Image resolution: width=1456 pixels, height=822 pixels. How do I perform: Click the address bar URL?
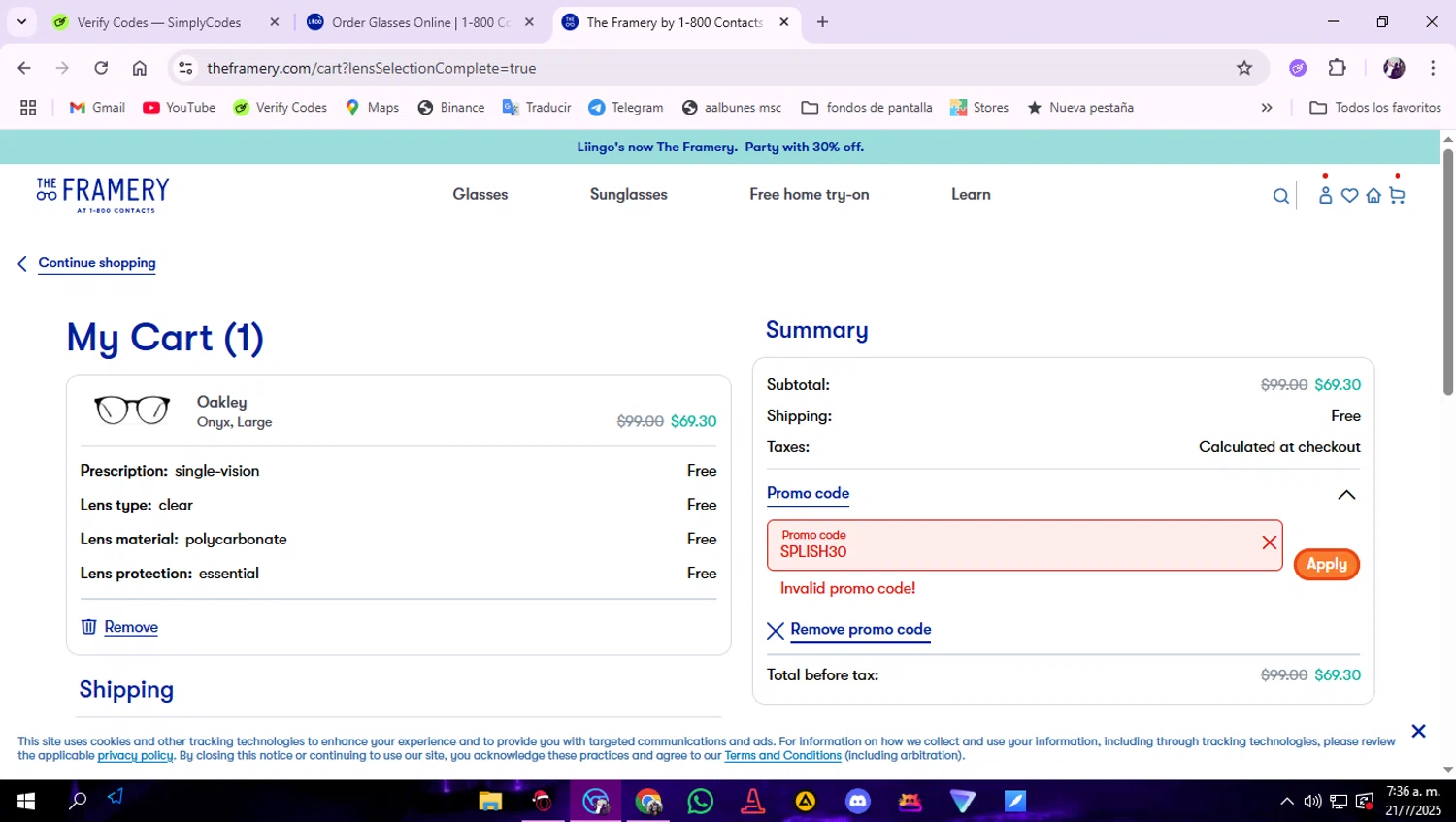coord(372,68)
